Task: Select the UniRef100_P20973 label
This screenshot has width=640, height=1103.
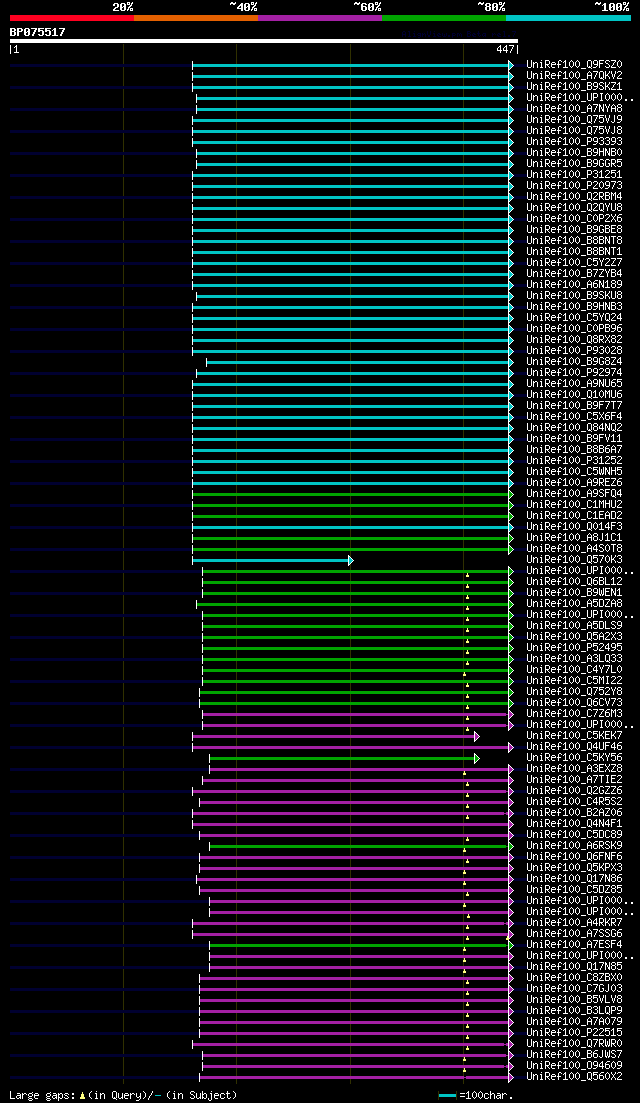Action: tap(574, 185)
